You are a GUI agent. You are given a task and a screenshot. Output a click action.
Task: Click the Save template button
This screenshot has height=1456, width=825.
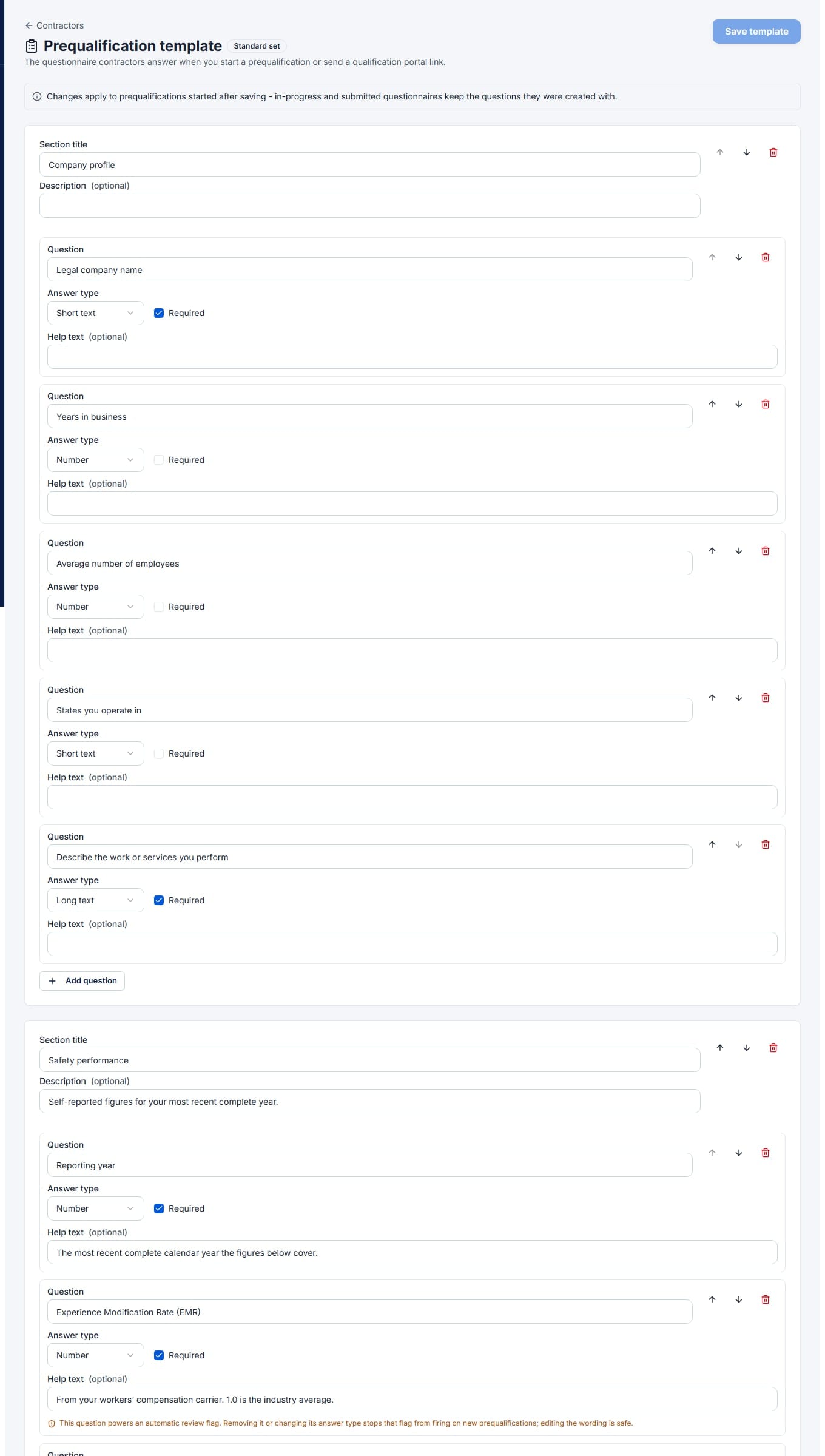coord(756,32)
